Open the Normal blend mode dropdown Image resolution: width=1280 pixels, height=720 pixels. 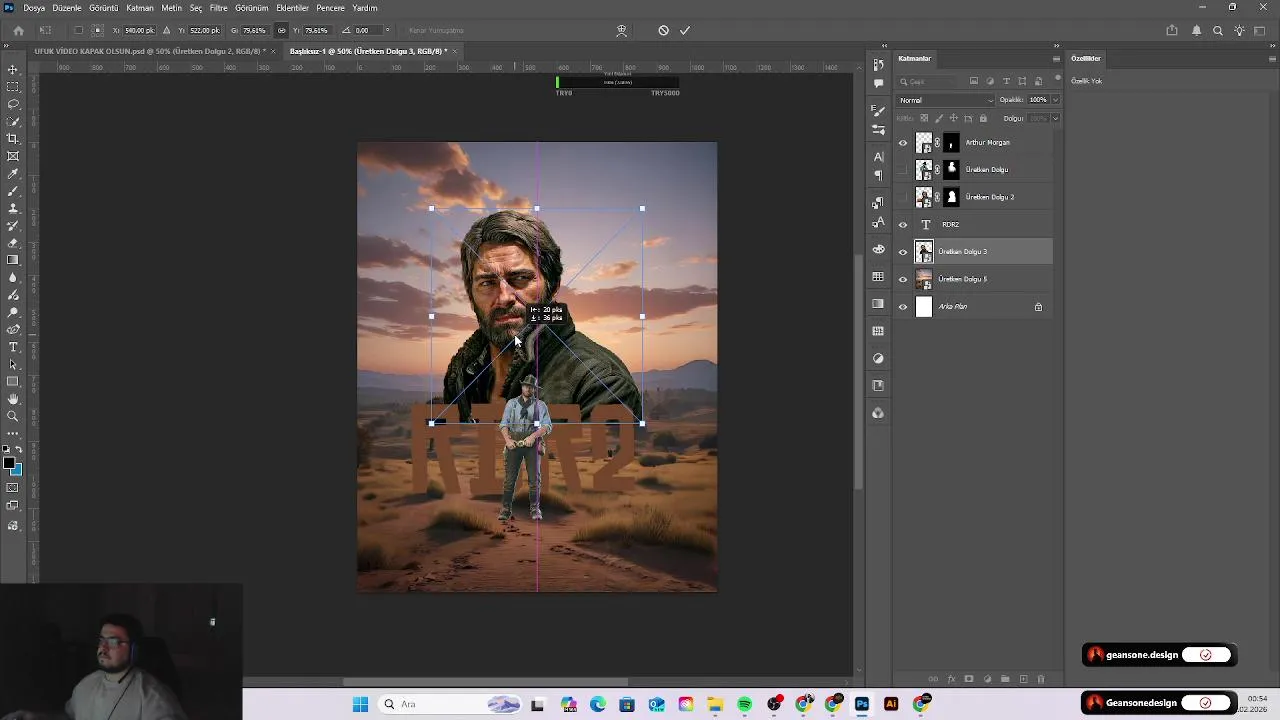[x=946, y=100]
